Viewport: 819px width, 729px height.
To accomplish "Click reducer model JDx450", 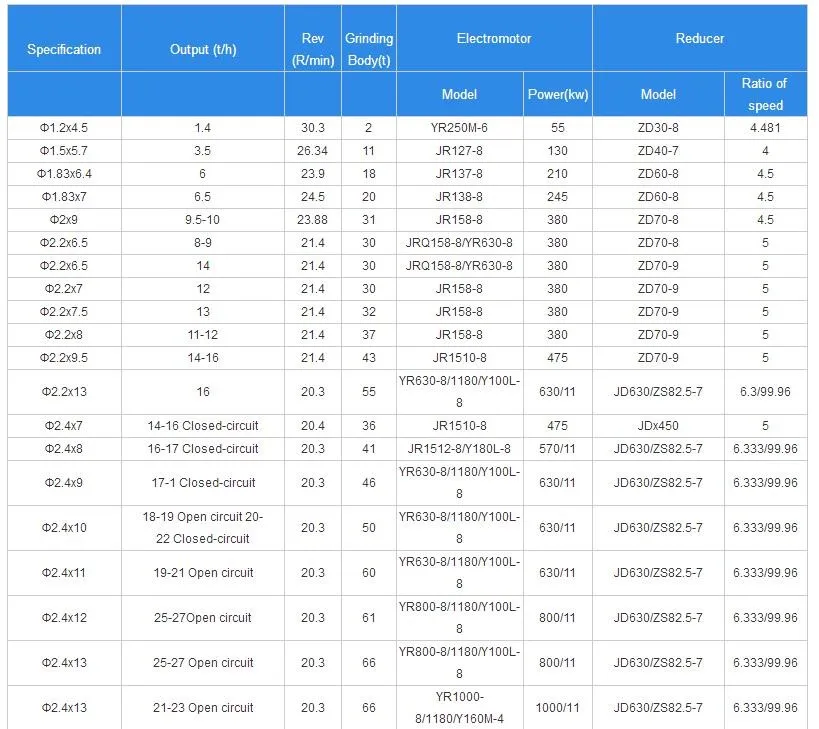I will pos(658,426).
